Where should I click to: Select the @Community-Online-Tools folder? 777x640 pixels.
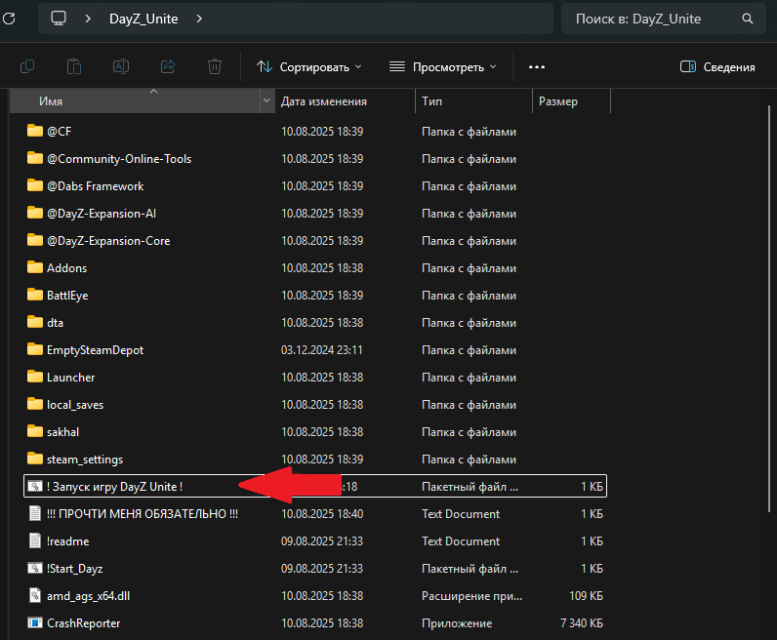click(315, 159)
